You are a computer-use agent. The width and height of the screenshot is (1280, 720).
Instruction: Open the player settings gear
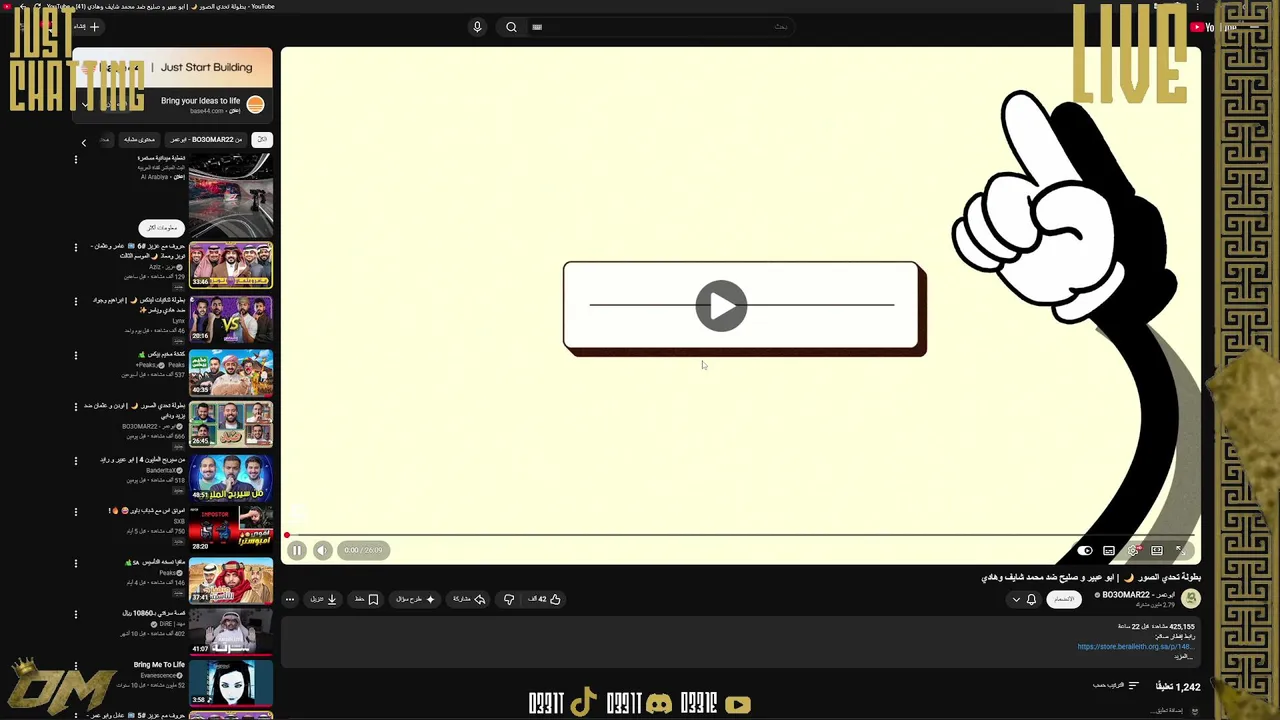click(x=1133, y=550)
